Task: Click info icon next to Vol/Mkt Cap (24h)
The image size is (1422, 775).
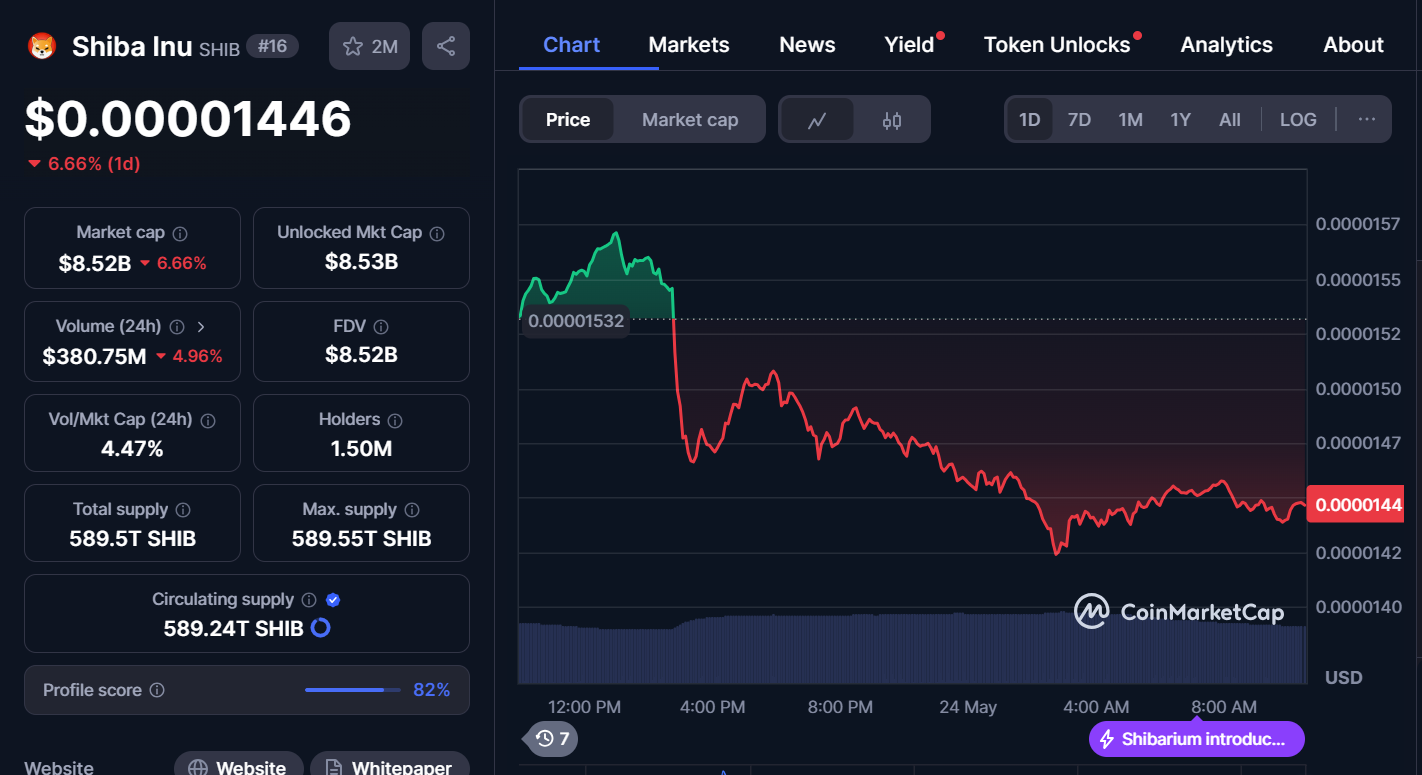Action: (208, 420)
